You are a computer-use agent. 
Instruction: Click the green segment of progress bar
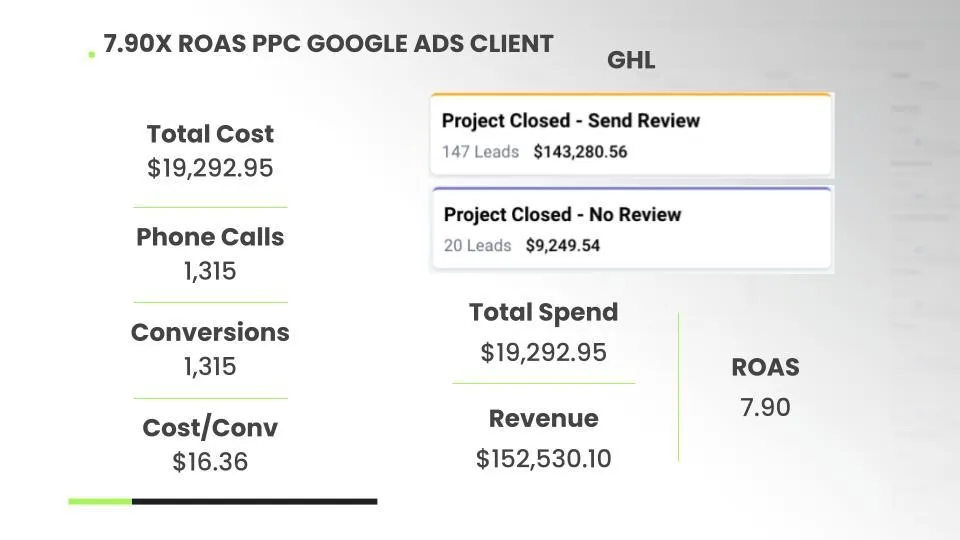coord(100,501)
